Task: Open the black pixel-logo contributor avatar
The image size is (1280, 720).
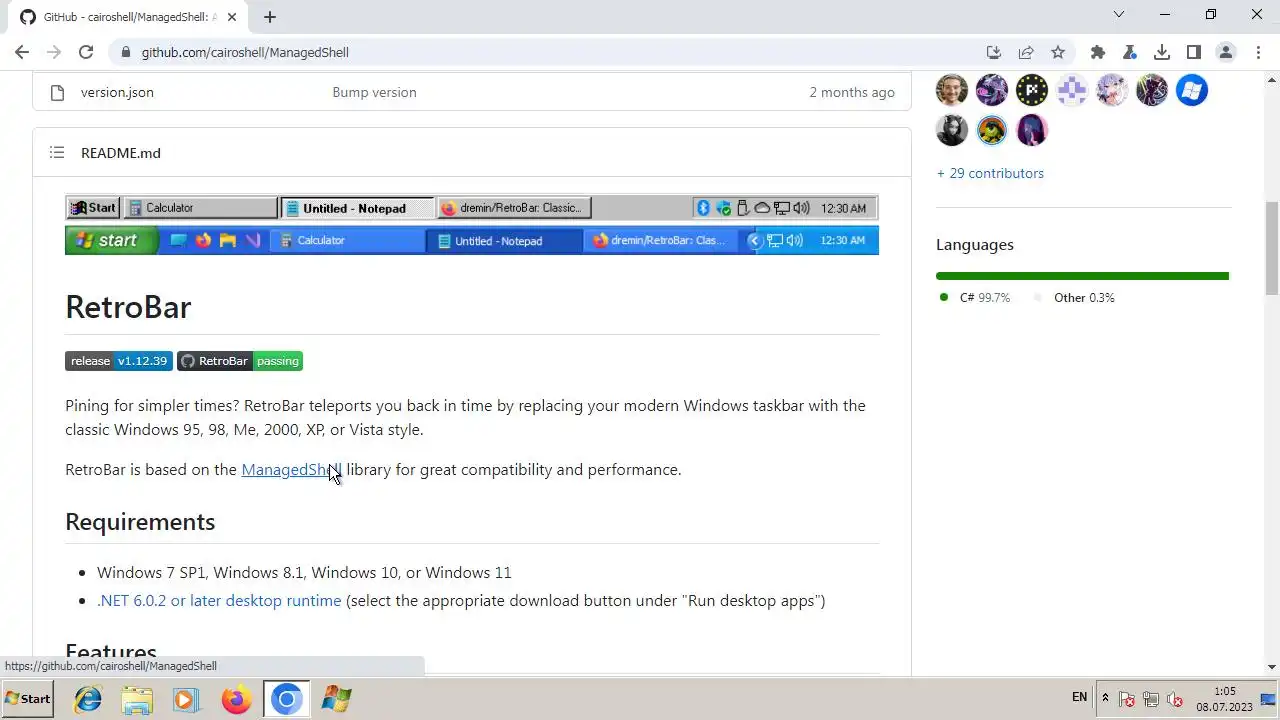Action: click(x=1032, y=90)
